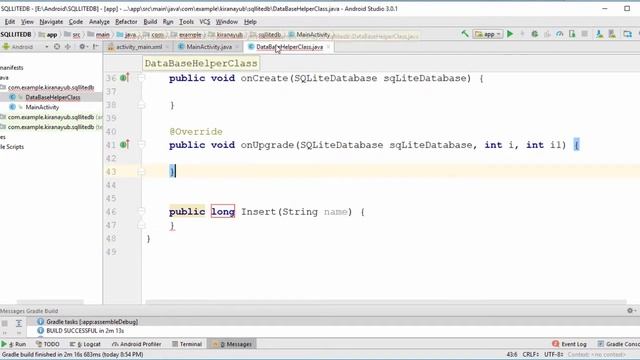This screenshot has height=360, width=640.
Task: Toggle the Messages tool window tab
Action: 232,344
